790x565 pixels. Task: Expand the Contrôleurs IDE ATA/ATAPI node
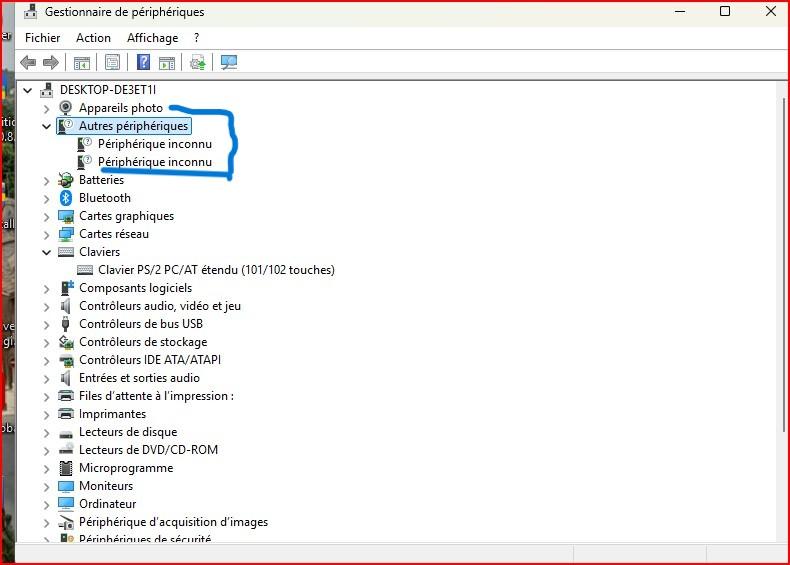click(x=46, y=361)
